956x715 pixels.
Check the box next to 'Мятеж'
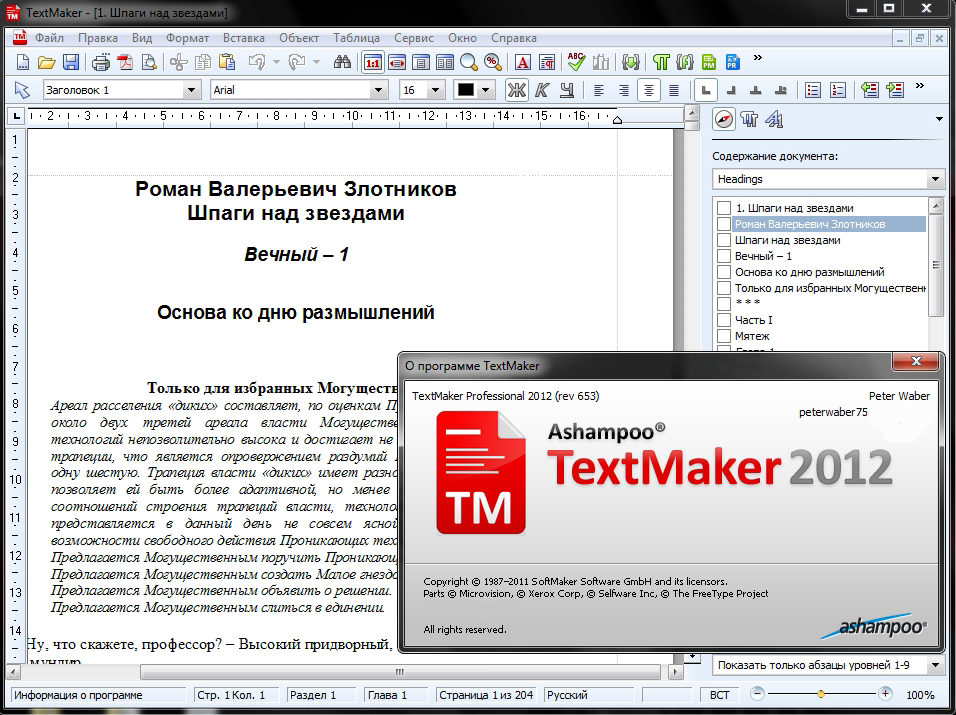(x=724, y=336)
